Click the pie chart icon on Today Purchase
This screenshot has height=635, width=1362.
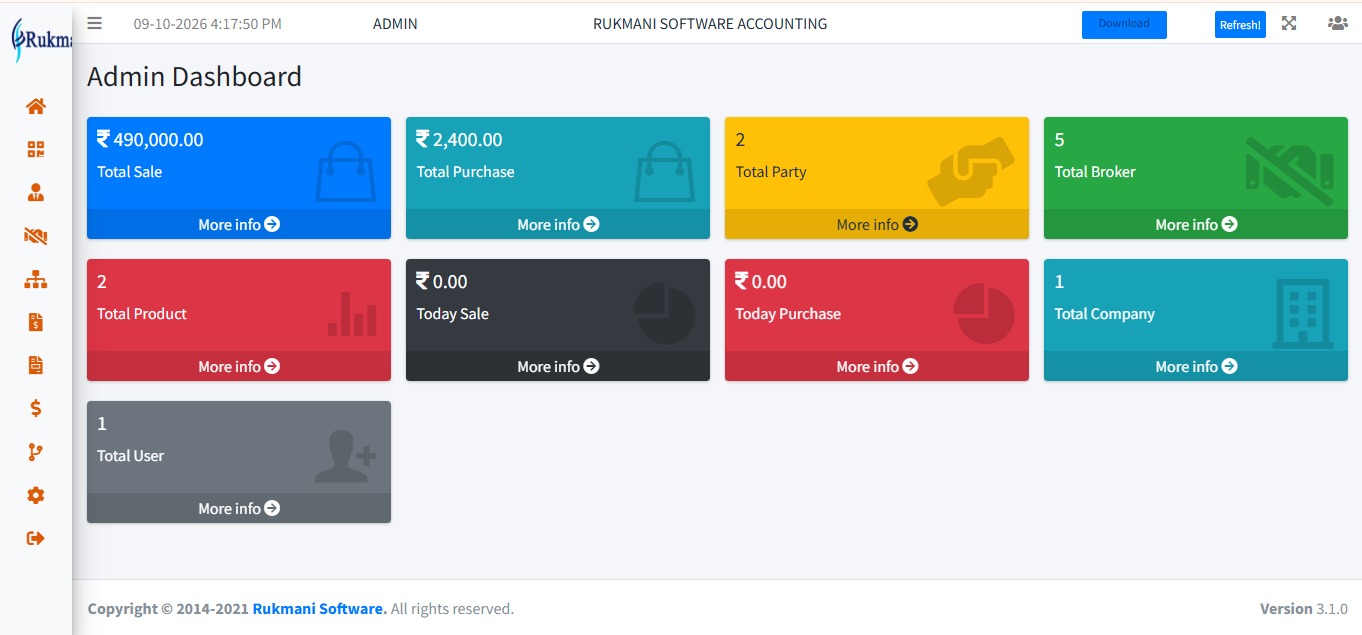984,313
